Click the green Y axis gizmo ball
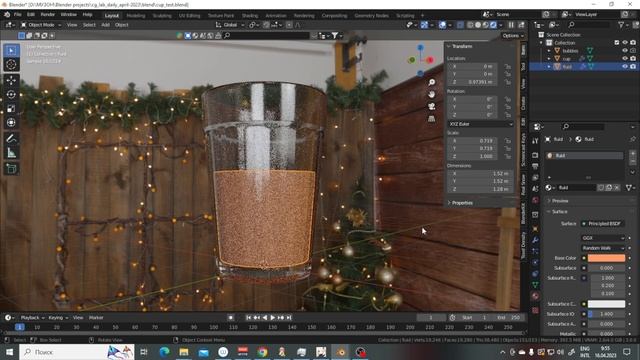The image size is (640, 360). [412, 60]
